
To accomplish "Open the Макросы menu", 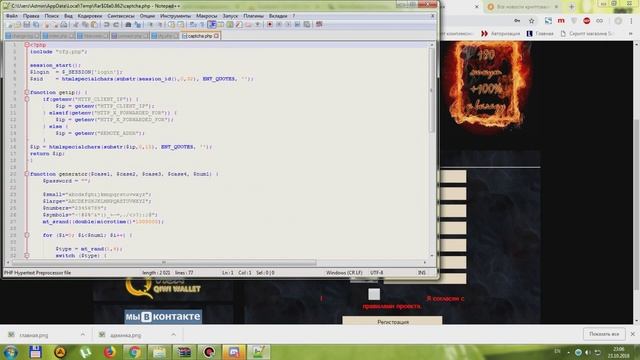I will (x=207, y=16).
